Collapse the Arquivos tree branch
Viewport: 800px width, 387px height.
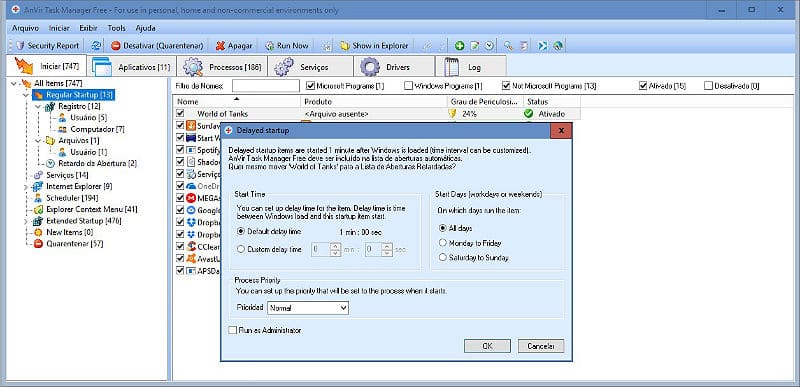coord(38,141)
